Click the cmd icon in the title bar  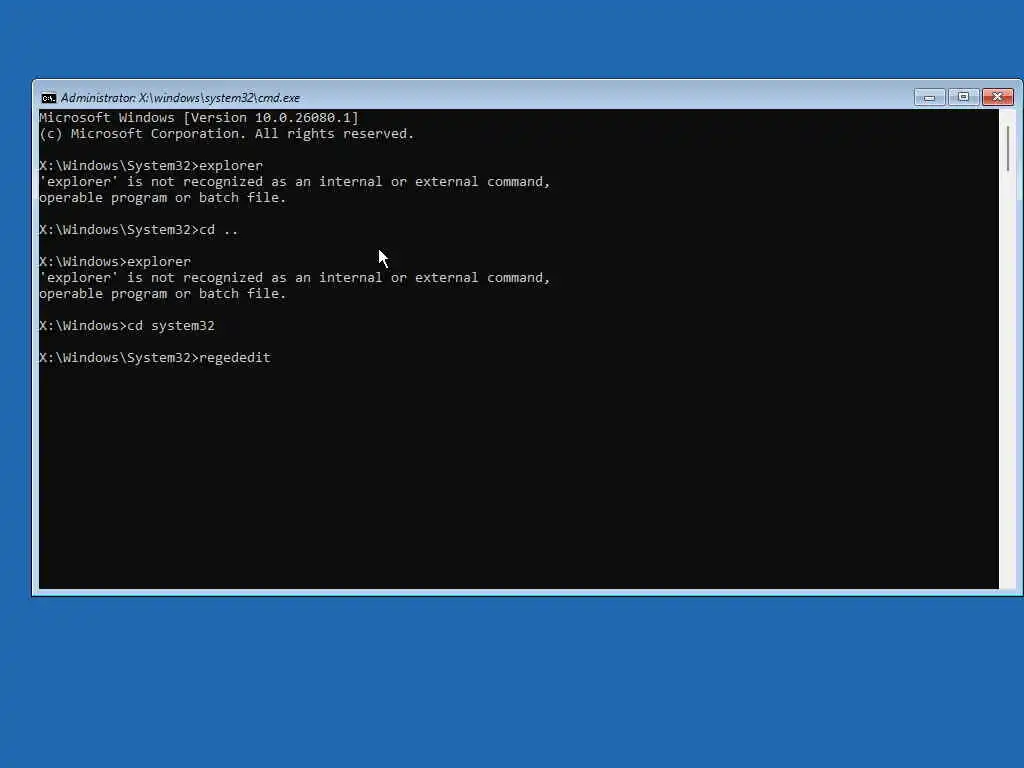coord(48,98)
